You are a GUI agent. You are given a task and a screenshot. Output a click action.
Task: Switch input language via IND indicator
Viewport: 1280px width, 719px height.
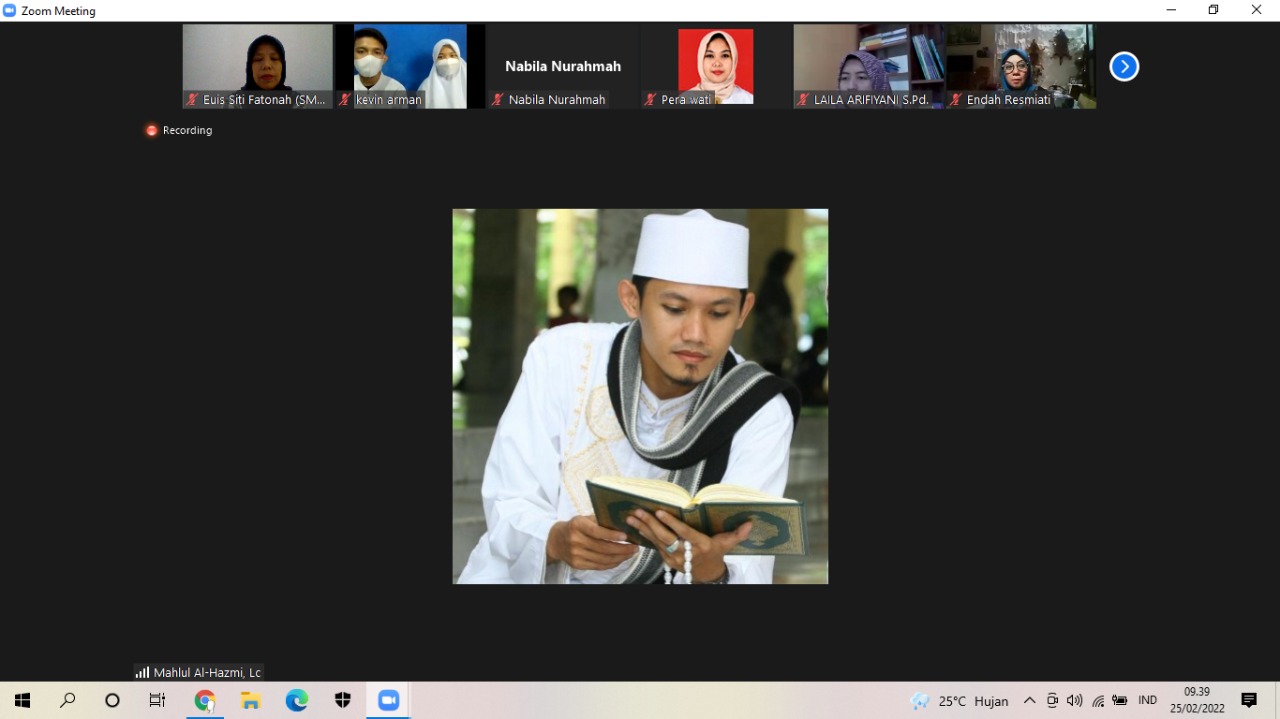coord(1148,701)
